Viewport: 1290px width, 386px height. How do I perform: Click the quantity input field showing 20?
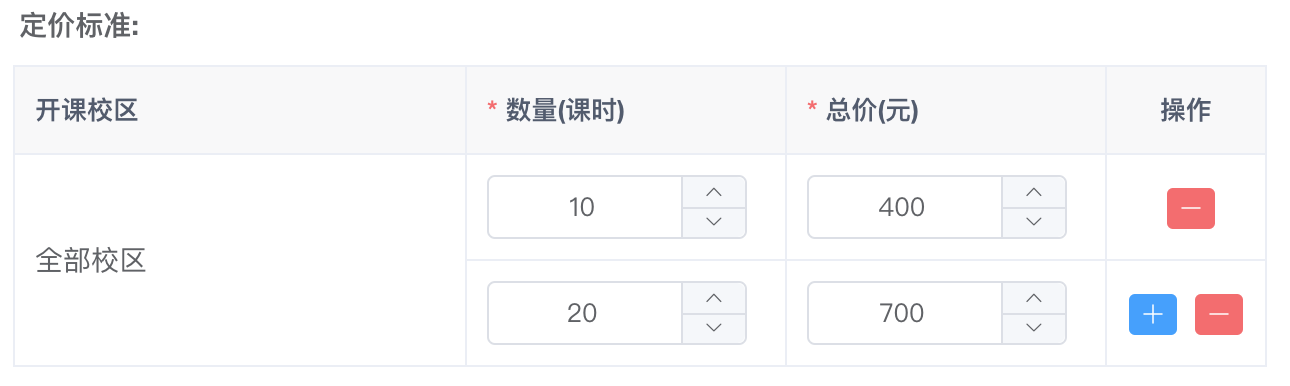[584, 313]
